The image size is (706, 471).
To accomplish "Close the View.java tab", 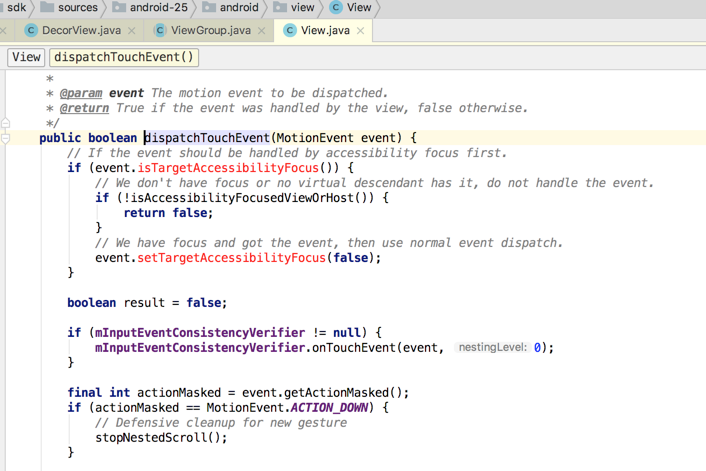I will pyautogui.click(x=361, y=31).
